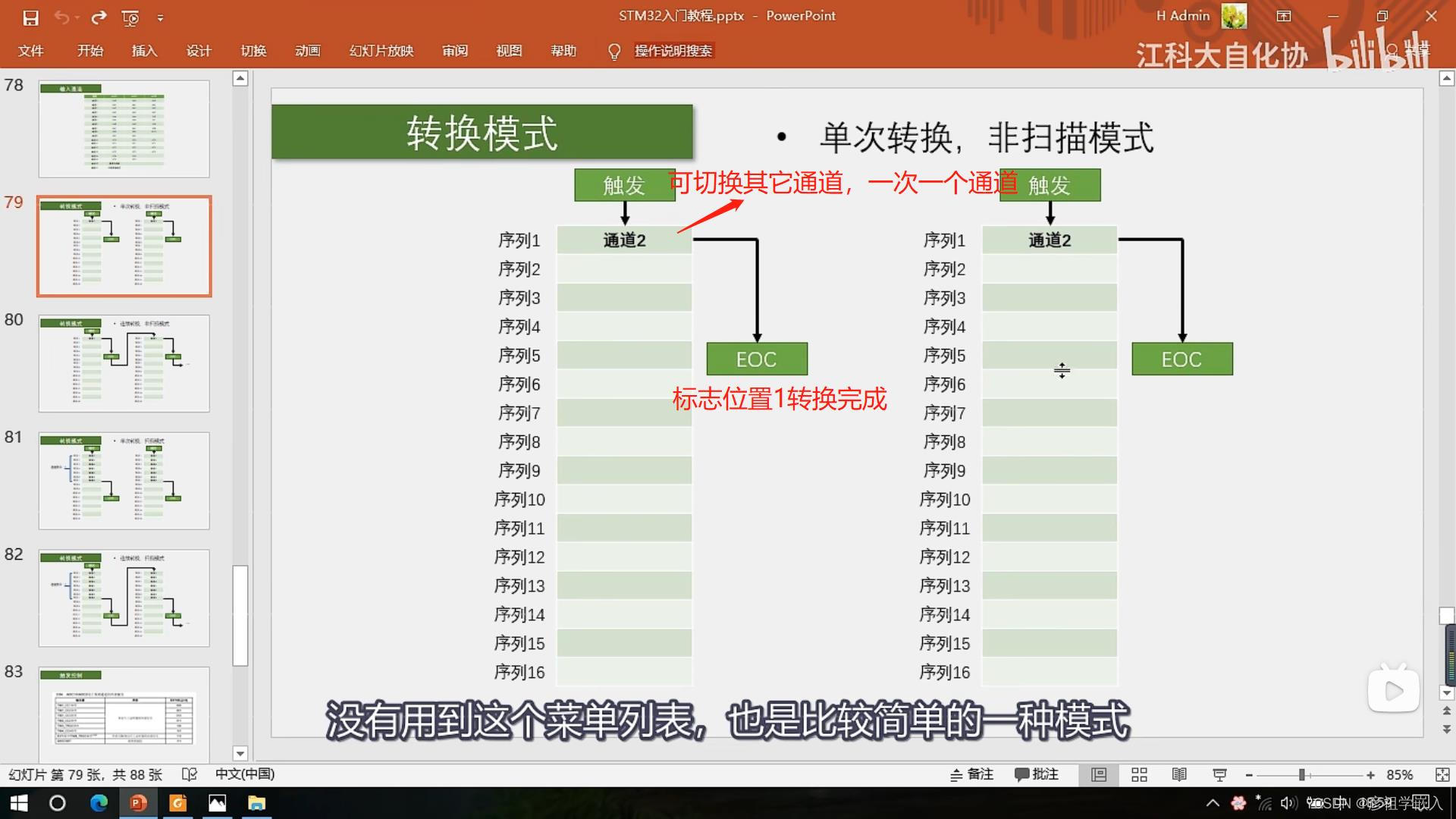1456x819 pixels.
Task: Open accessibility spell check icon in status bar
Action: tap(190, 774)
